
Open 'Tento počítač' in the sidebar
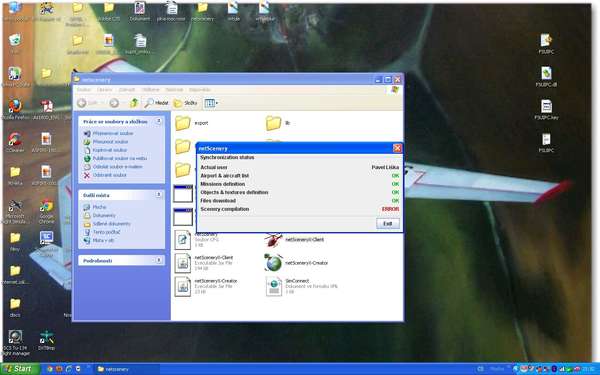click(106, 232)
